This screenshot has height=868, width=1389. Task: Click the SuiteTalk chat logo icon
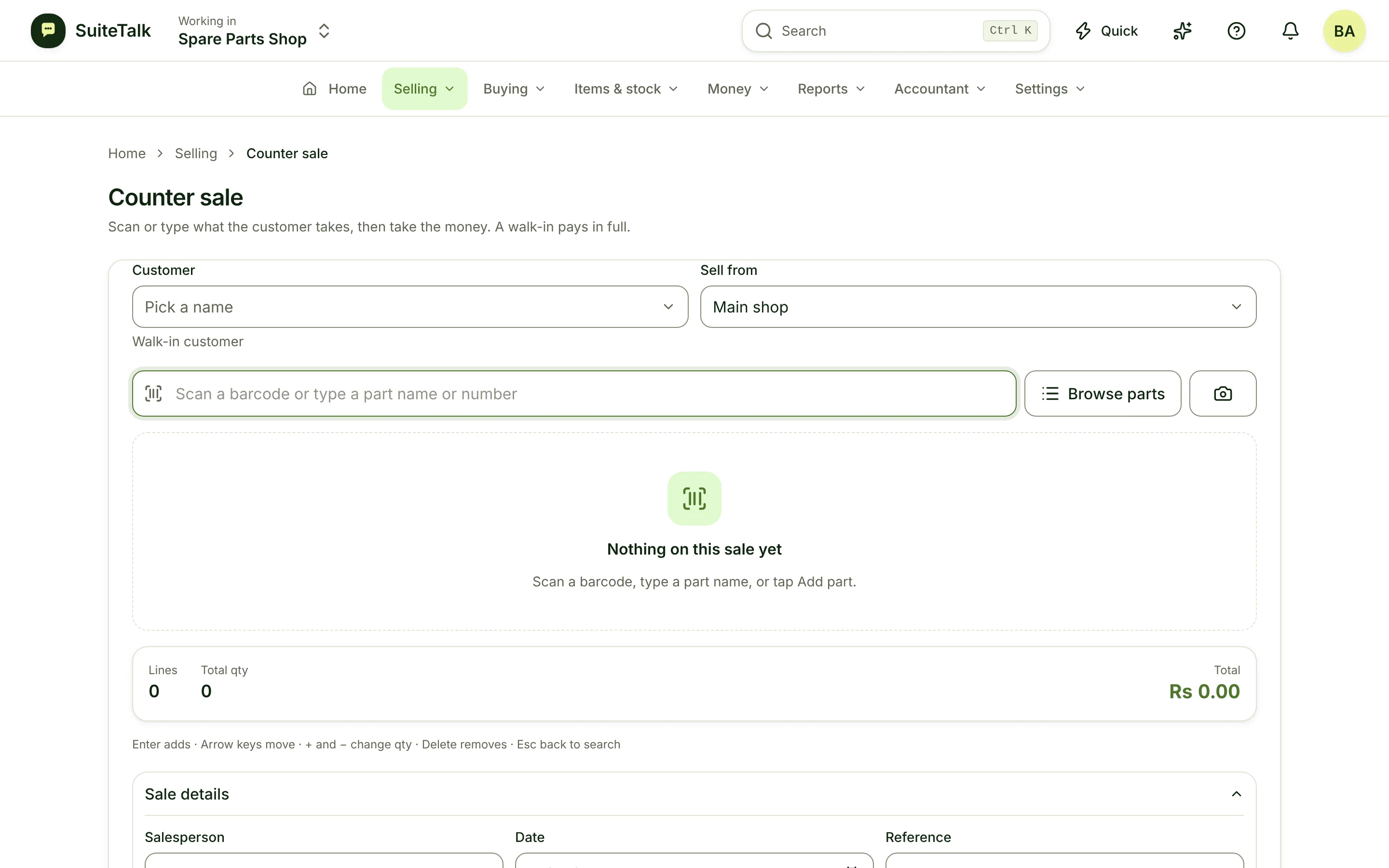click(x=48, y=31)
